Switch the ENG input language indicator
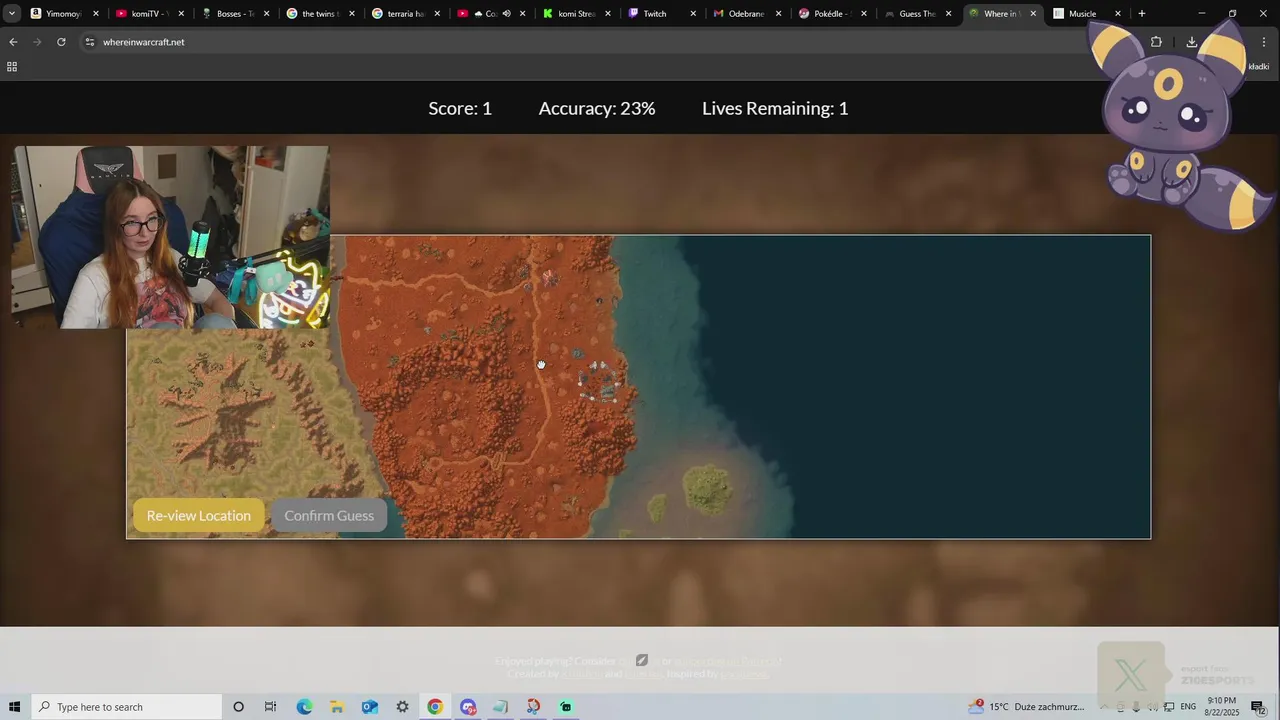The width and height of the screenshot is (1280, 720). [x=1188, y=707]
